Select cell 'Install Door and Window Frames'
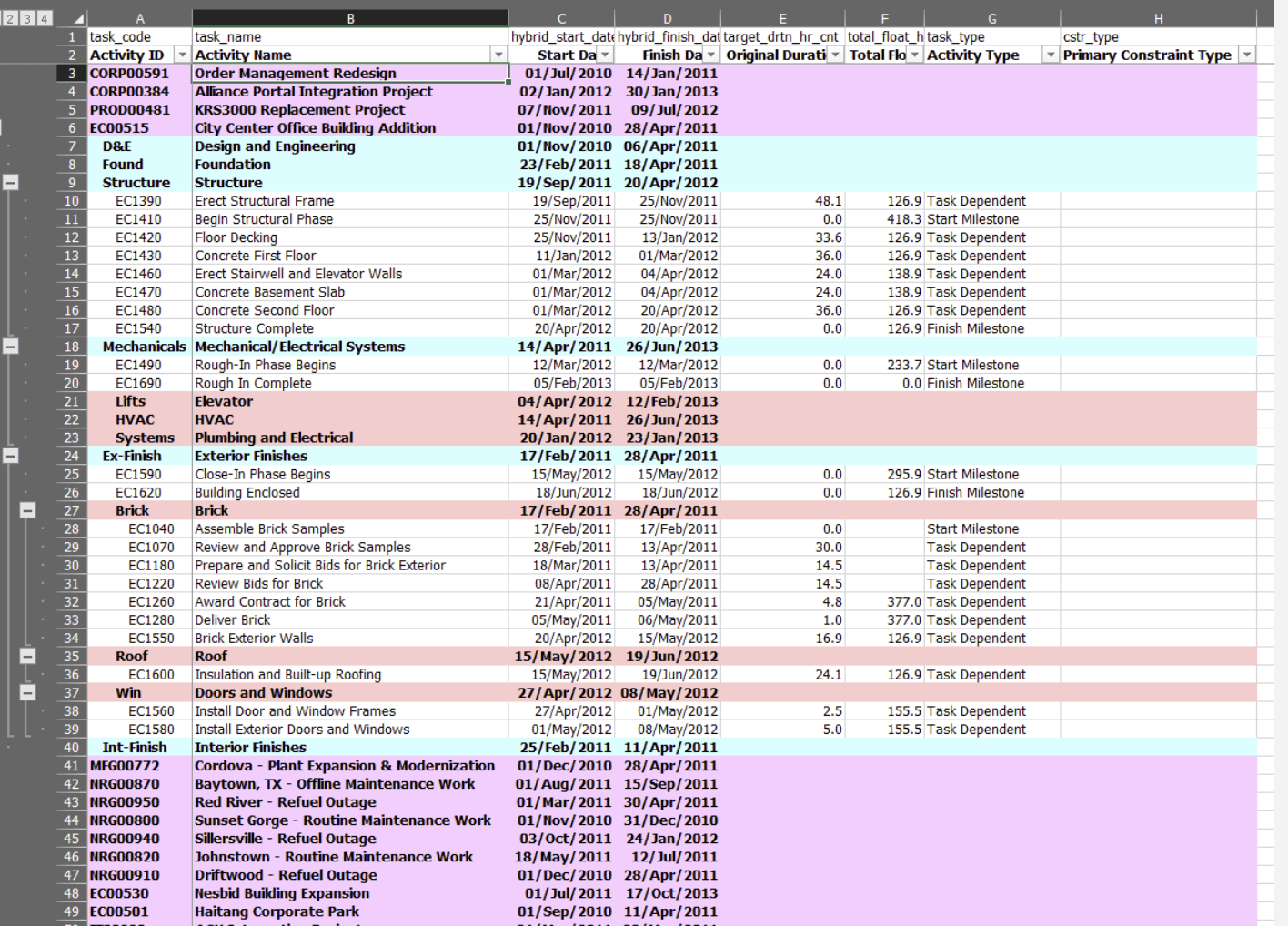This screenshot has height=926, width=1288. [x=350, y=710]
